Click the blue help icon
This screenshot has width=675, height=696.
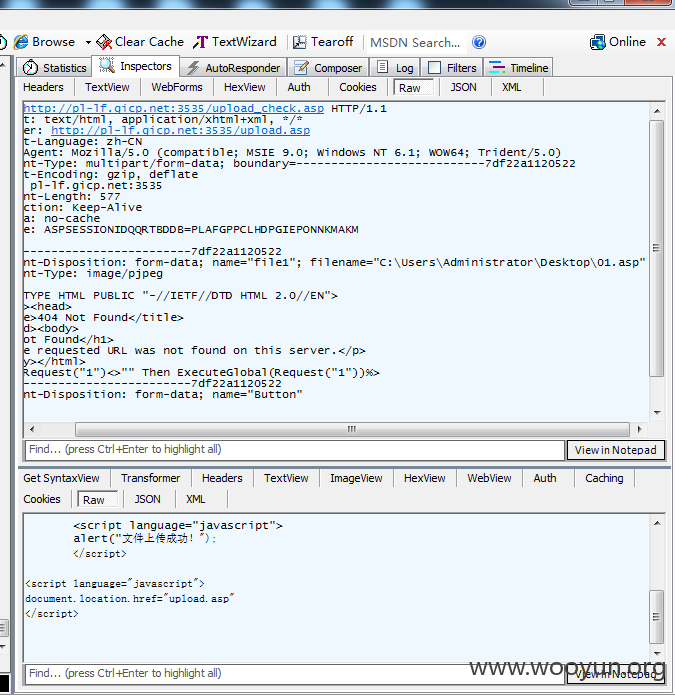[x=479, y=42]
